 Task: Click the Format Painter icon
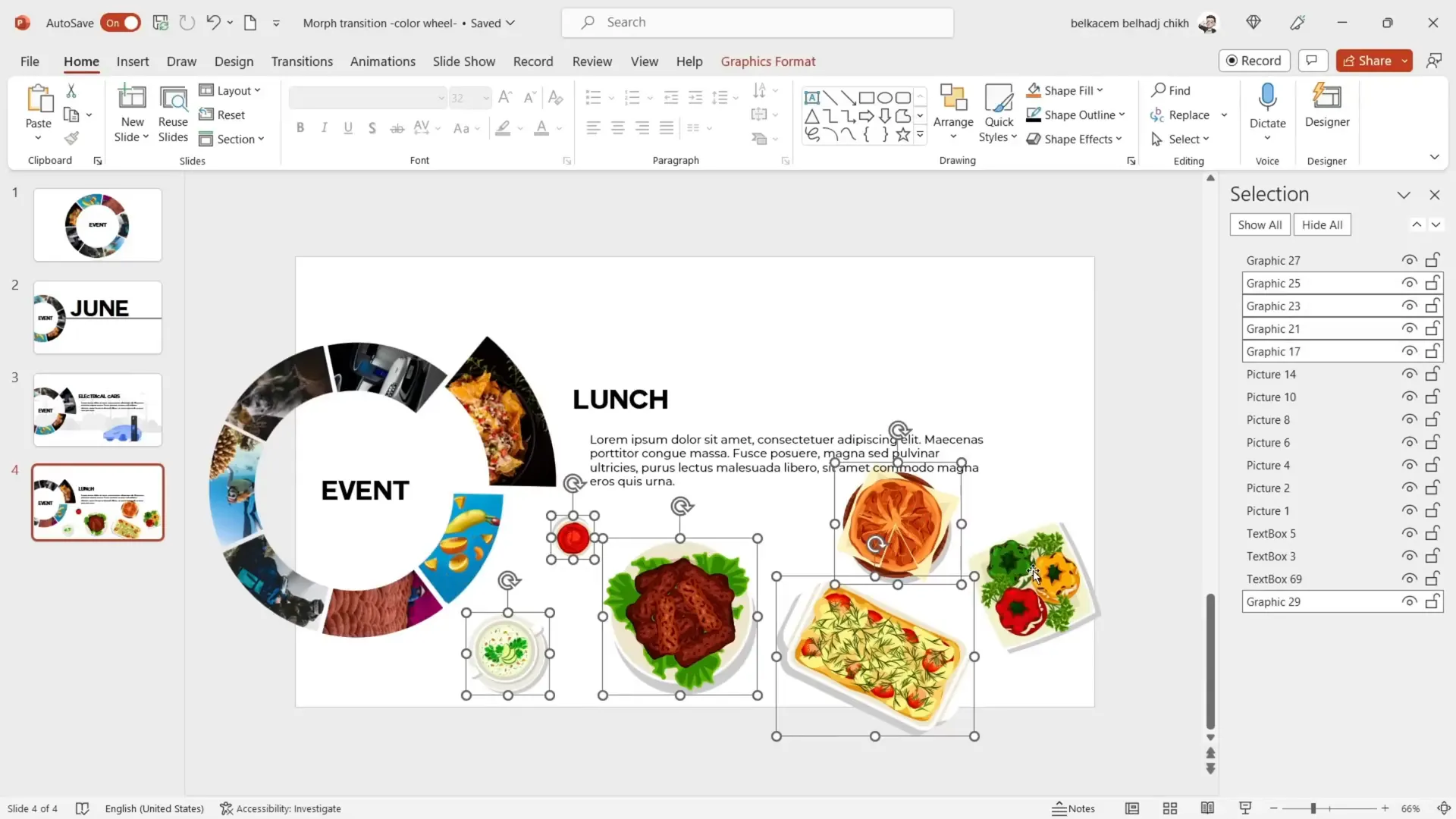point(71,139)
